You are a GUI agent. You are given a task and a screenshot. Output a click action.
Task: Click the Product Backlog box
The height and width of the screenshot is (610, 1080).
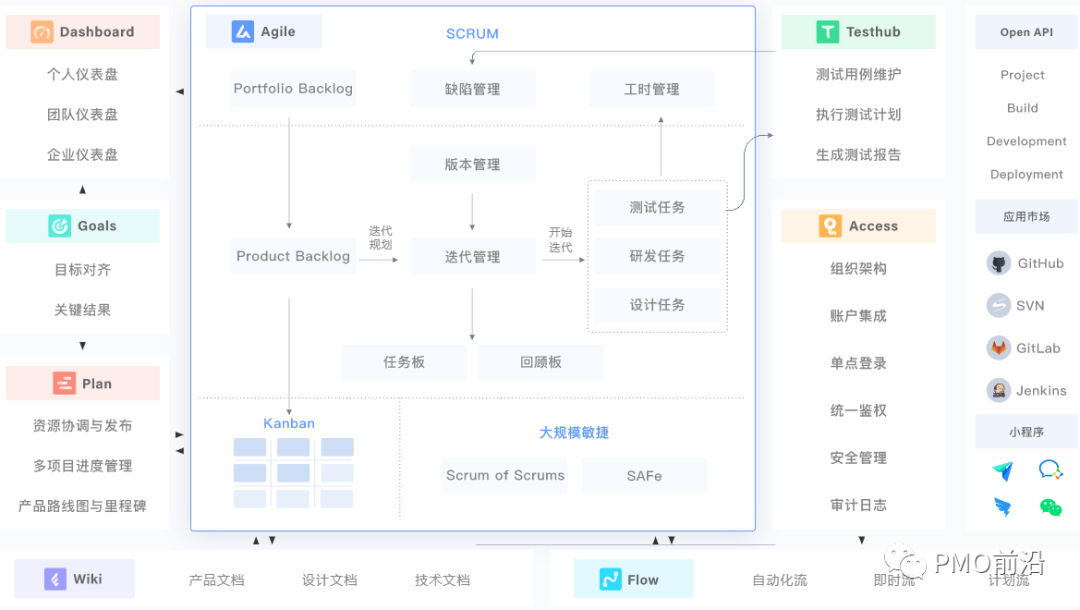293,256
